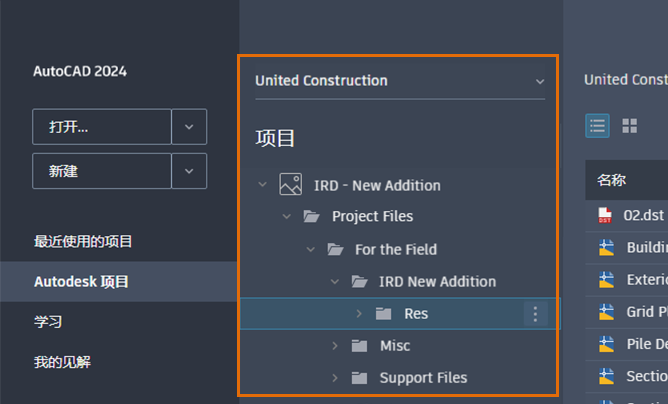Open the dropdown arrow beside 打开...
Viewport: 668px width, 404px height.
click(189, 127)
